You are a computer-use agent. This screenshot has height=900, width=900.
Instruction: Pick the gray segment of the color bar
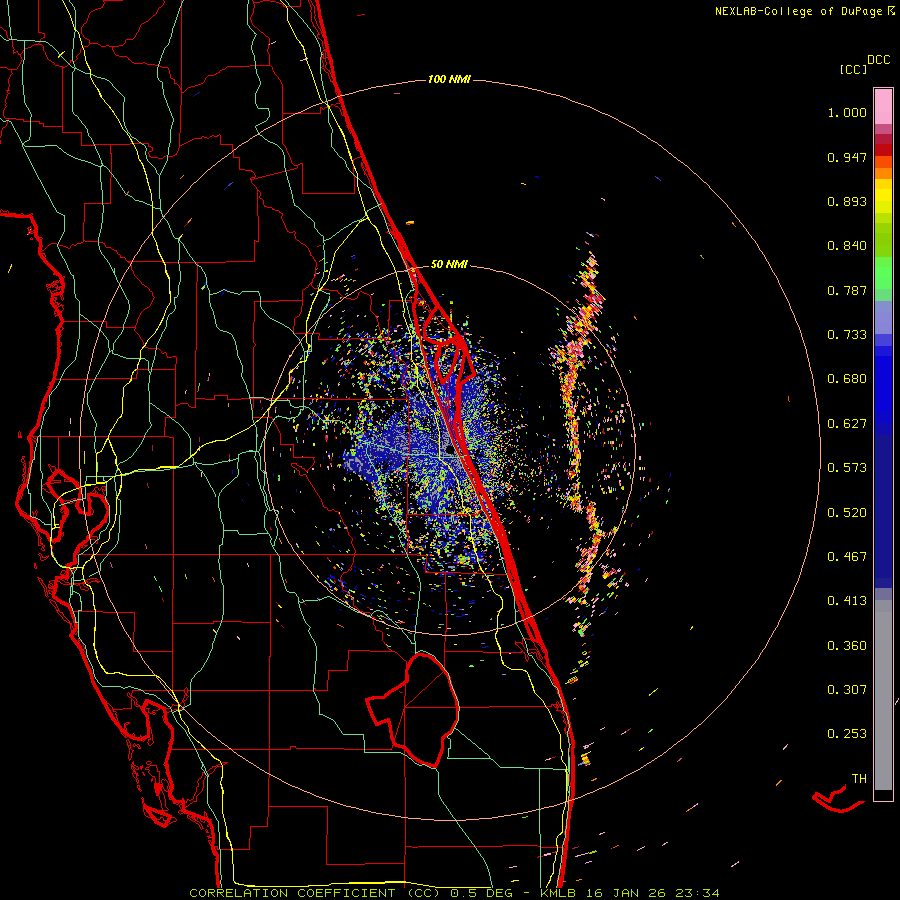pos(883,695)
